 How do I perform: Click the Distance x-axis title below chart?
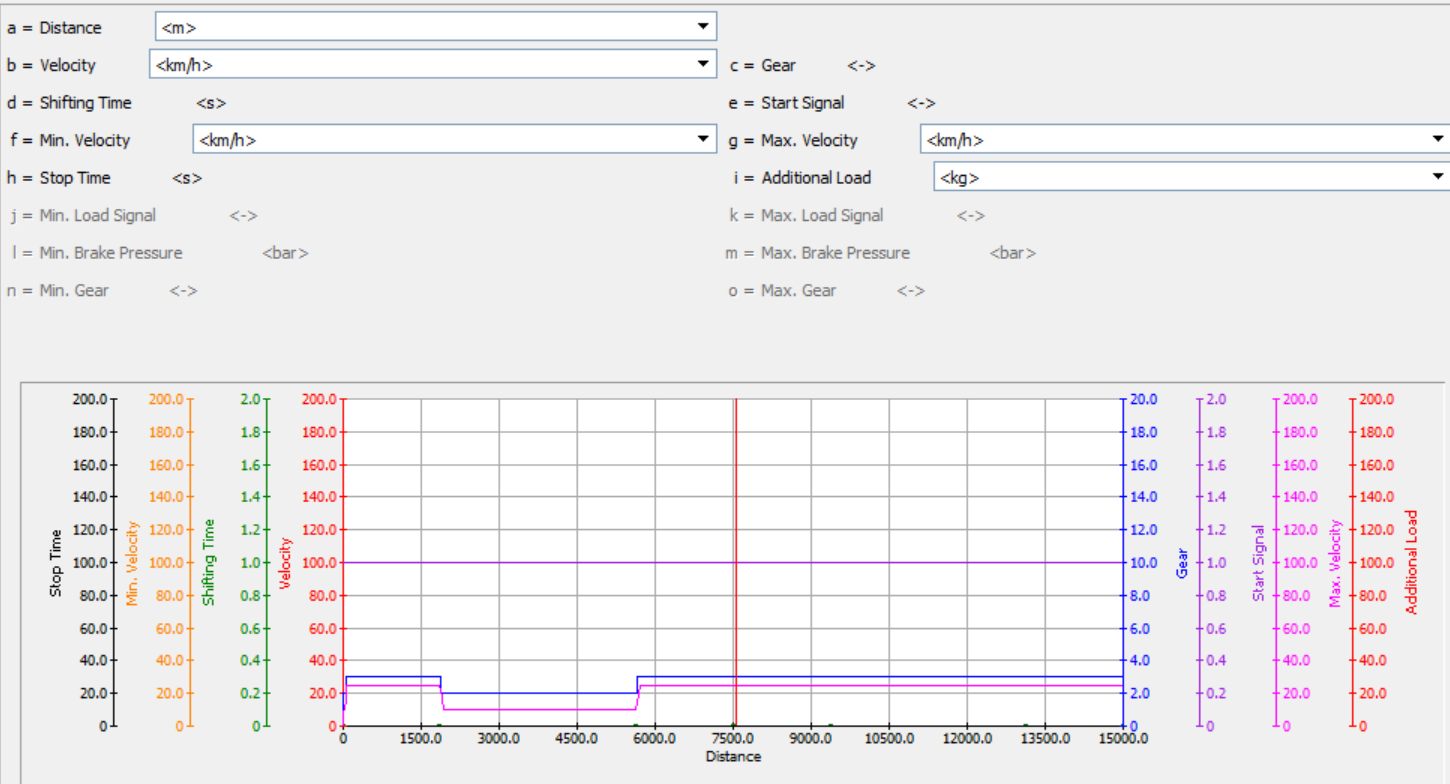tap(733, 757)
